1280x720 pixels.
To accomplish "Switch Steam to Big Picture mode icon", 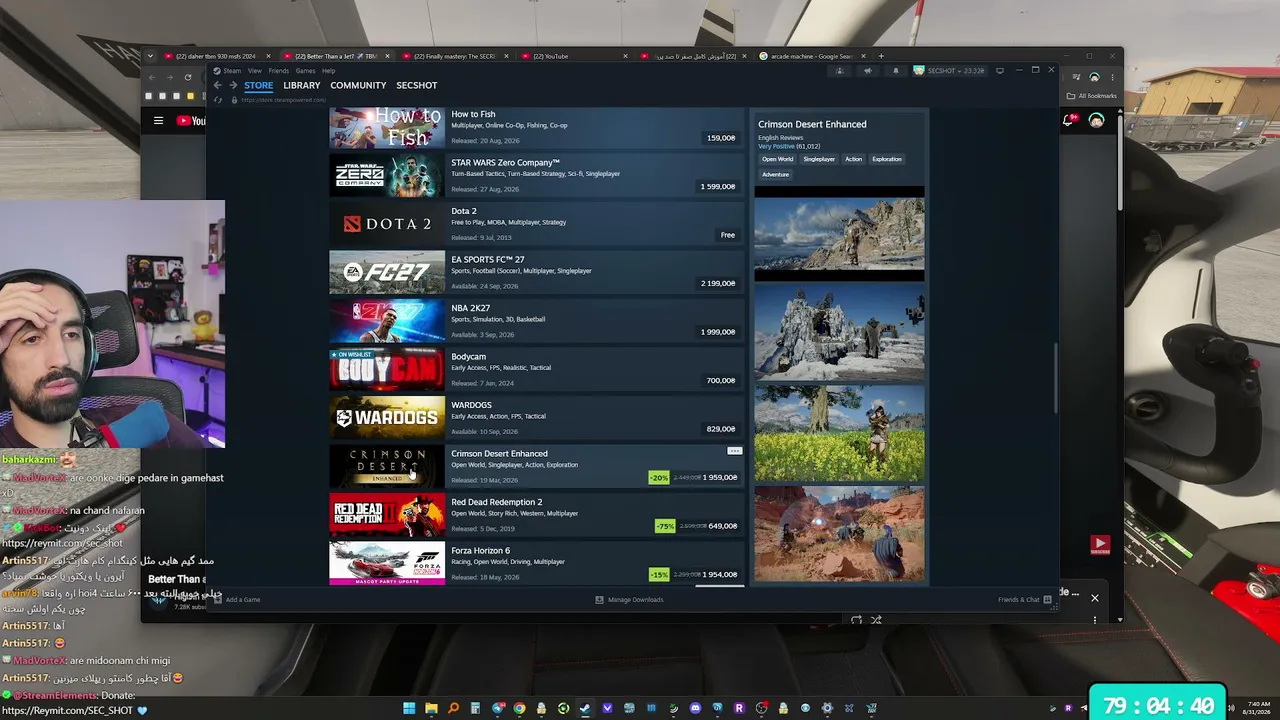I will pos(999,70).
